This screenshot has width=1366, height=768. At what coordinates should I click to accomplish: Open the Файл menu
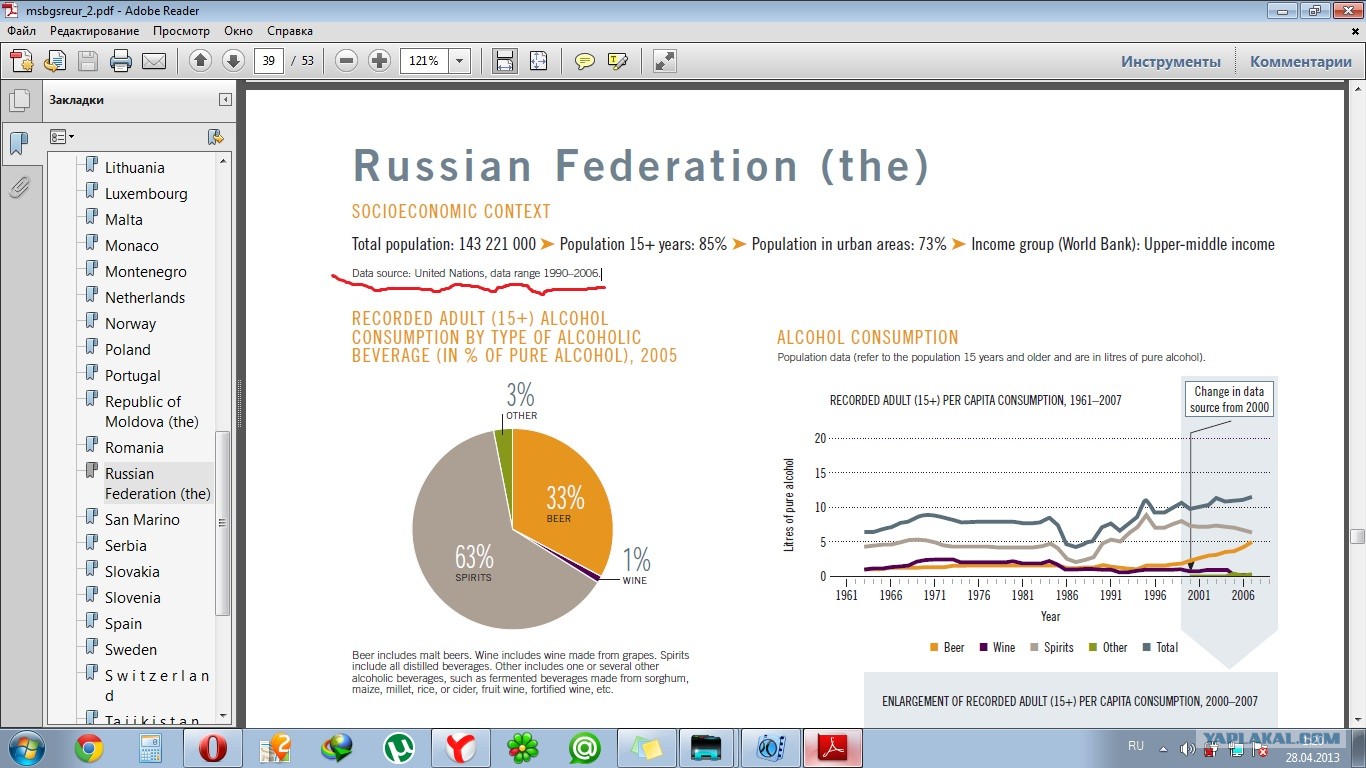point(22,31)
